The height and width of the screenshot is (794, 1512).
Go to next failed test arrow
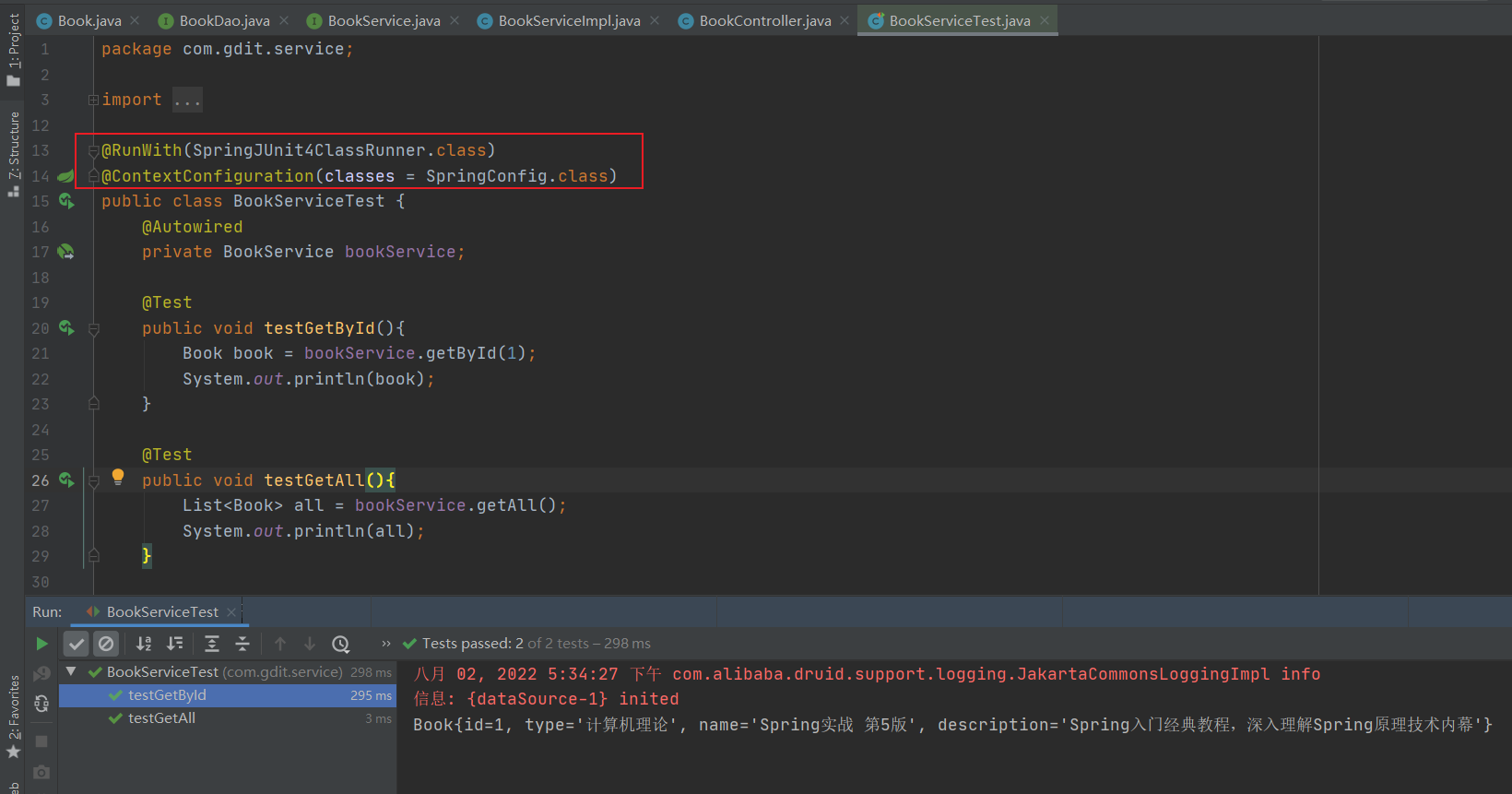310,644
